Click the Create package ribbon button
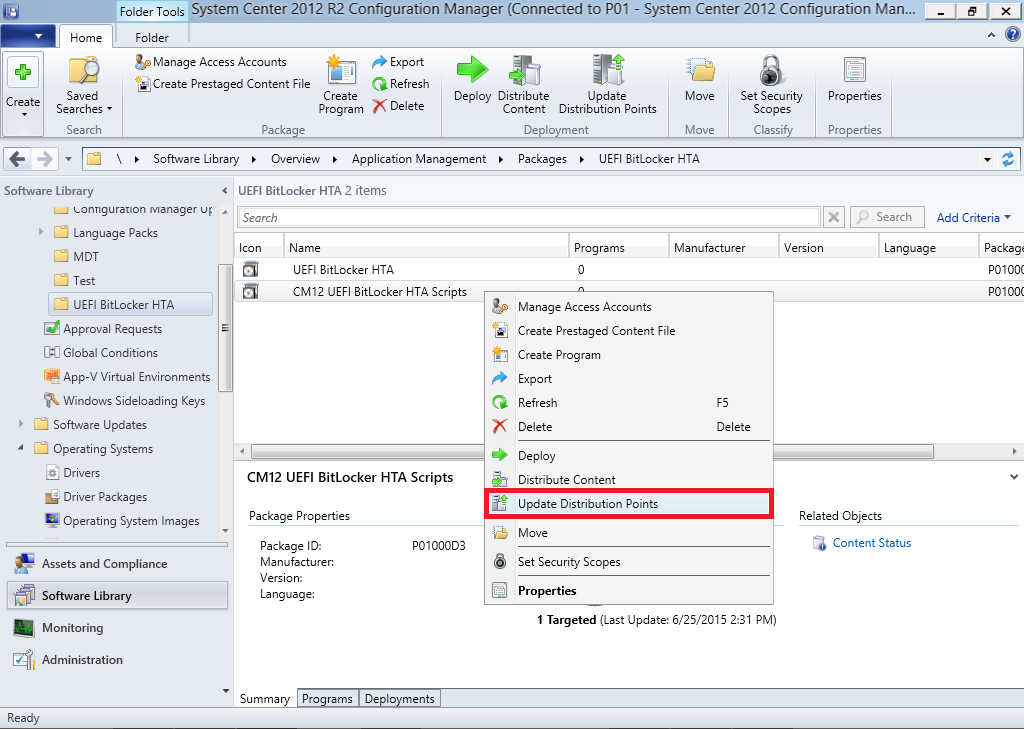The image size is (1024, 729). click(24, 92)
